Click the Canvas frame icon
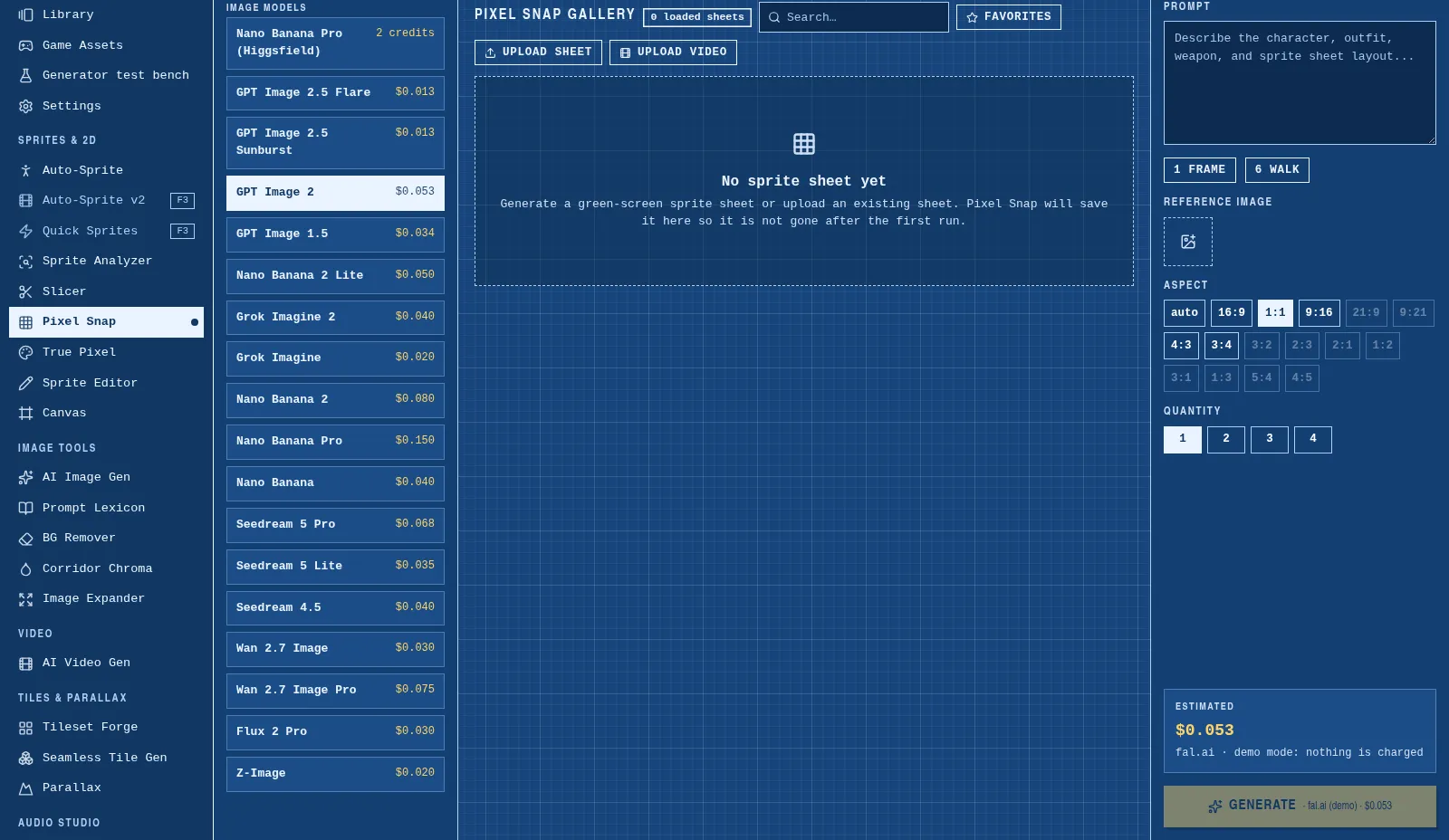1449x840 pixels. coord(25,413)
